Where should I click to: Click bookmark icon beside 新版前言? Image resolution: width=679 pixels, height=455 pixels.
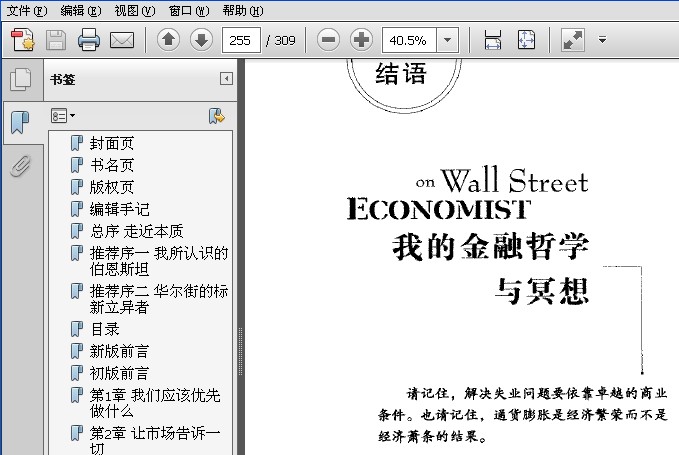click(x=77, y=351)
